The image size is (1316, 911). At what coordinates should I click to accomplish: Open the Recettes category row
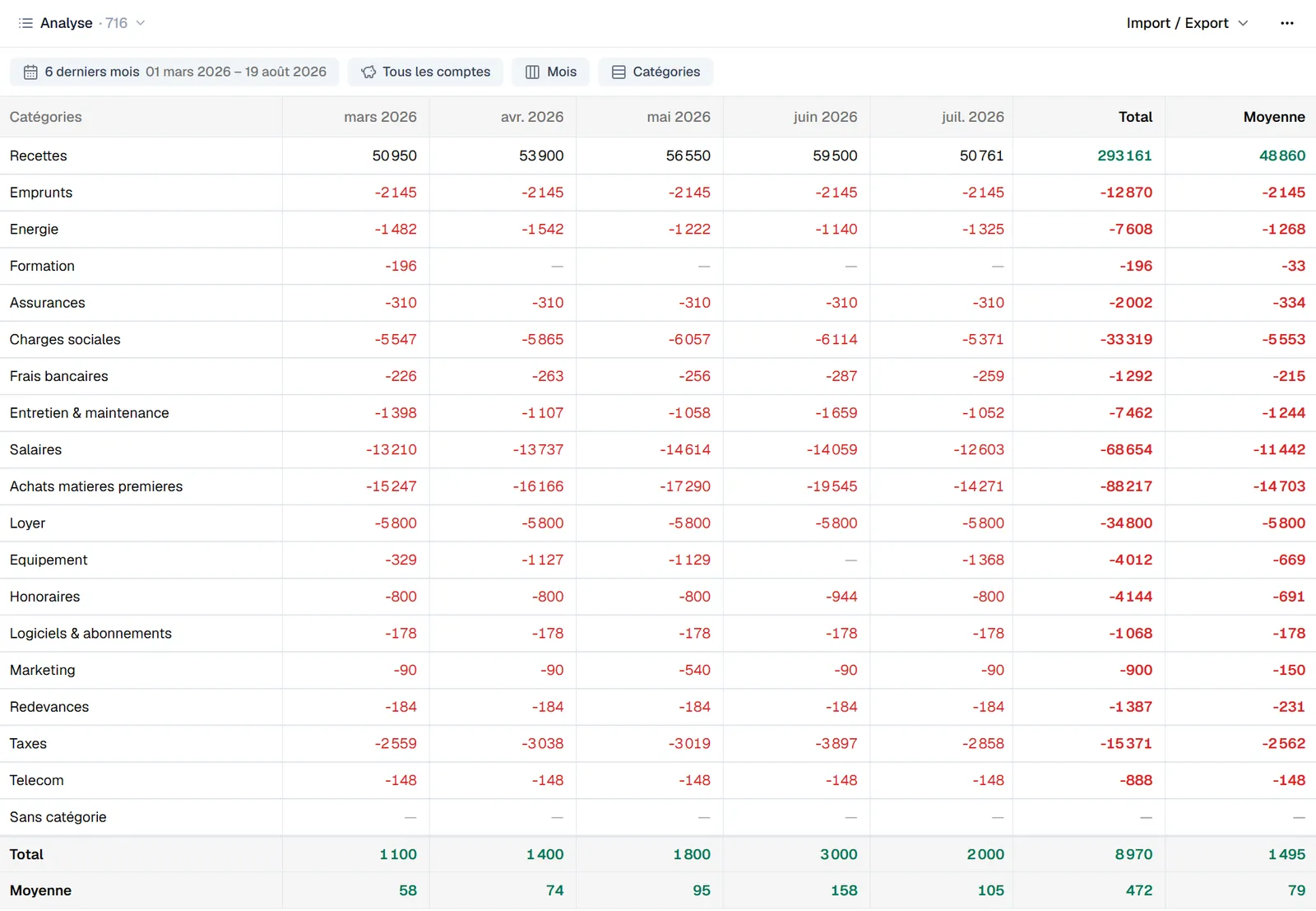pos(658,156)
